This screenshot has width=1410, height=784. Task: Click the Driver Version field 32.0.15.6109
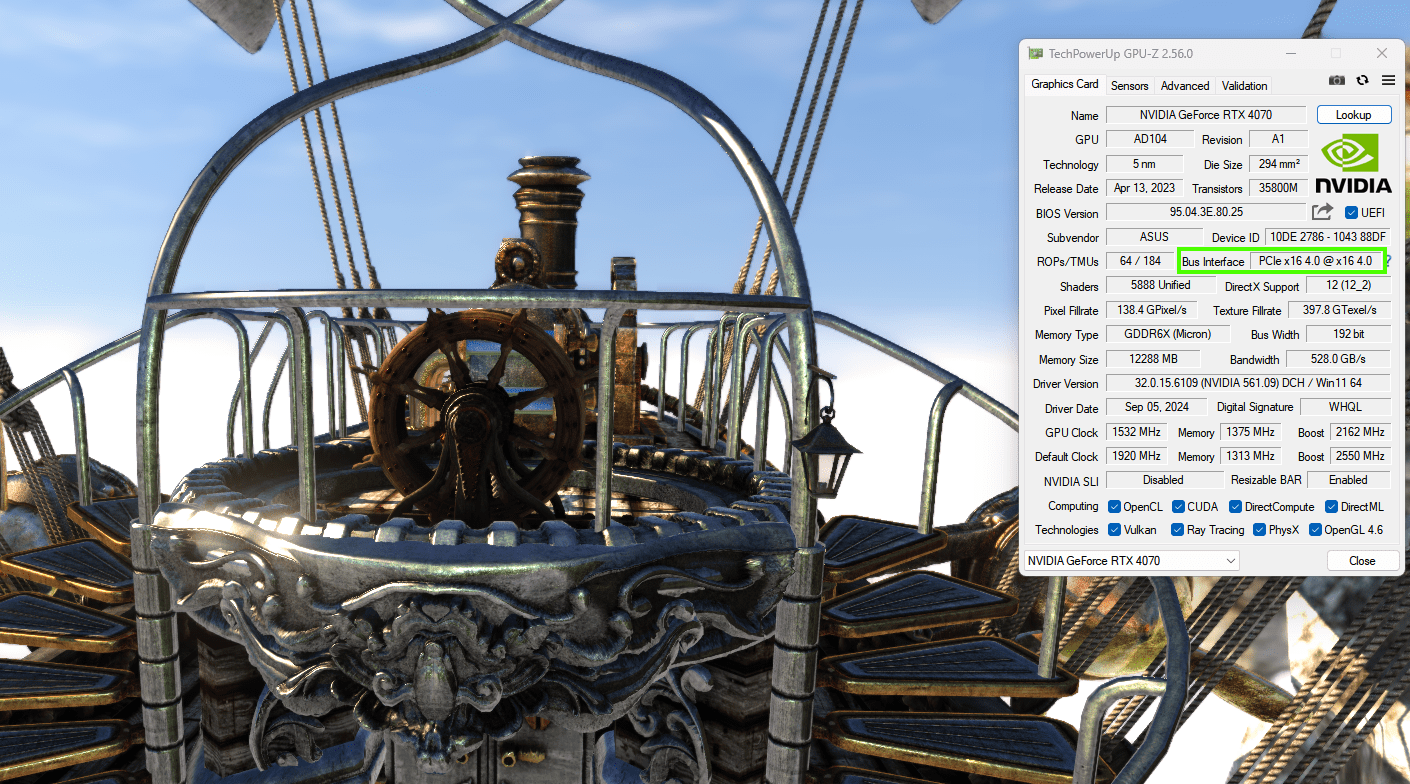[1248, 383]
